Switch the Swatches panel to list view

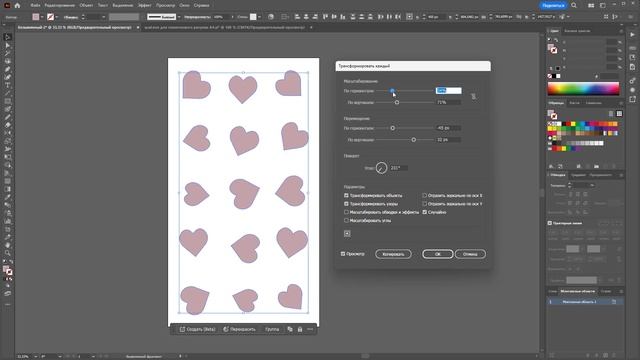click(x=611, y=113)
